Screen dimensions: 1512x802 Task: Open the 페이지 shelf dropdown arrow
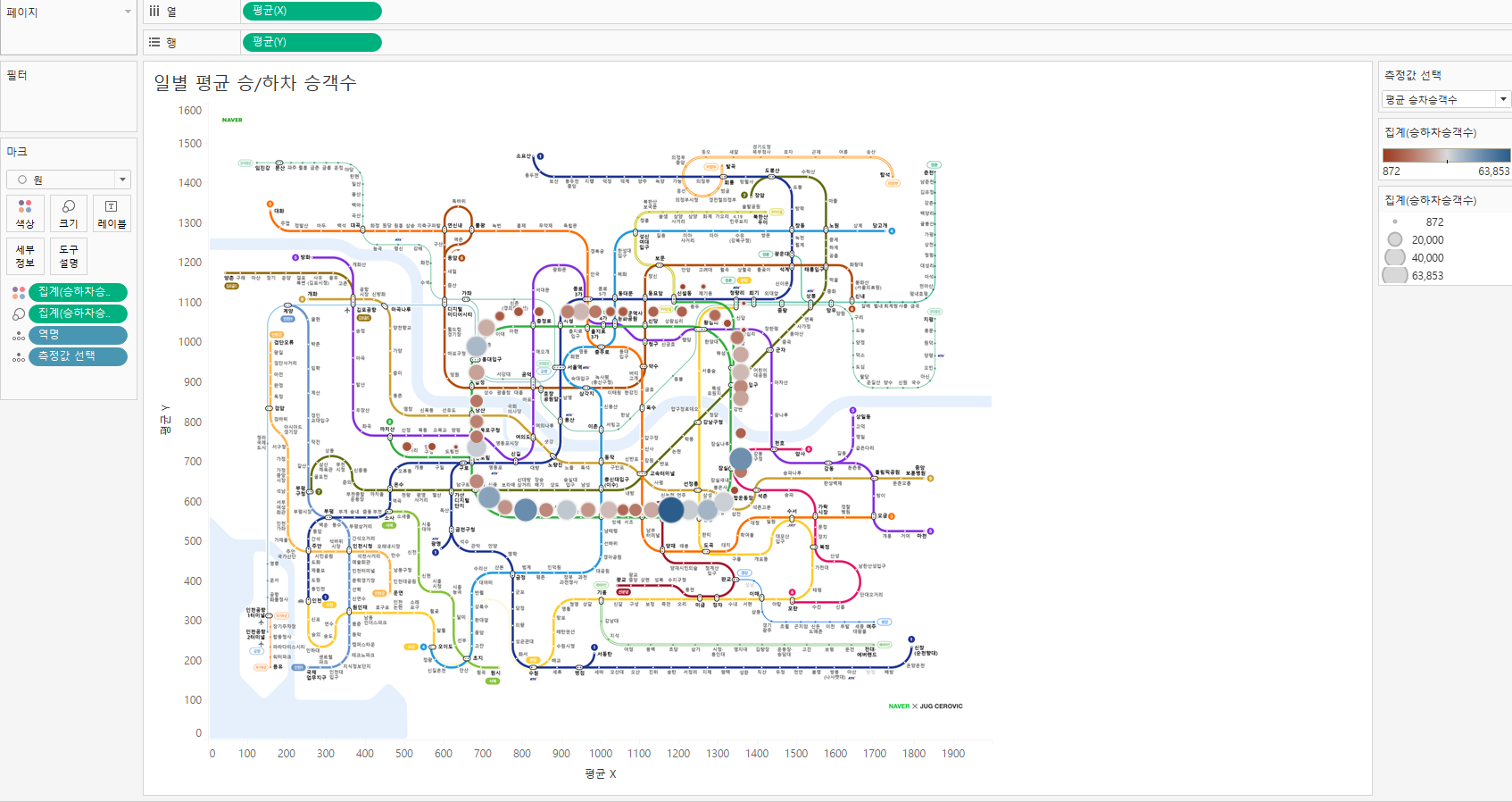[x=128, y=12]
